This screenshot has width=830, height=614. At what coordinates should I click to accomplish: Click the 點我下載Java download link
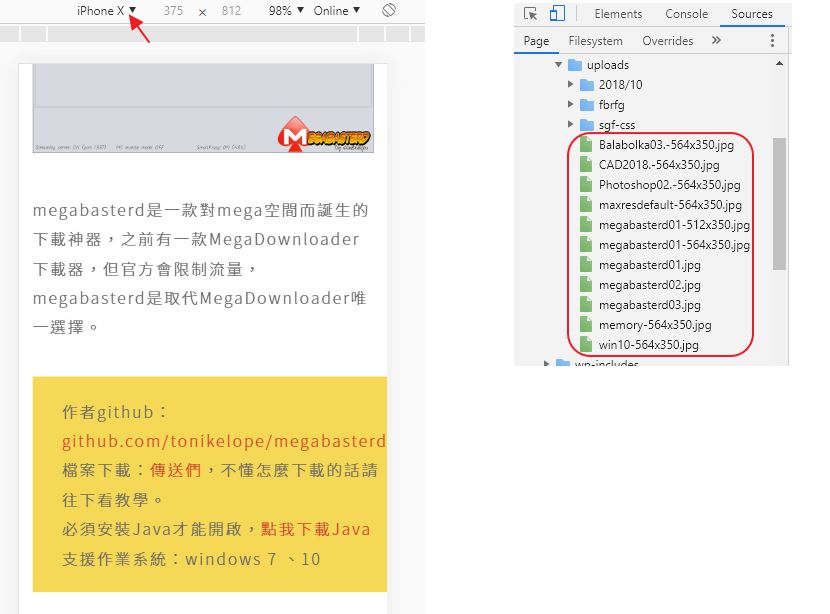pos(315,529)
